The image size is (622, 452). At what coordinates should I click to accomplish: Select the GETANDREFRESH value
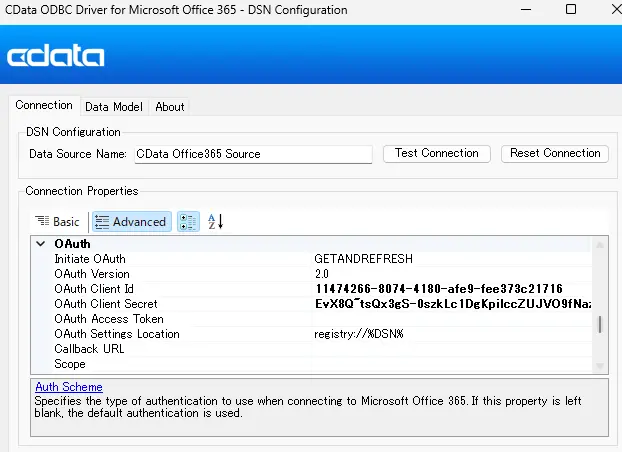coord(363,259)
